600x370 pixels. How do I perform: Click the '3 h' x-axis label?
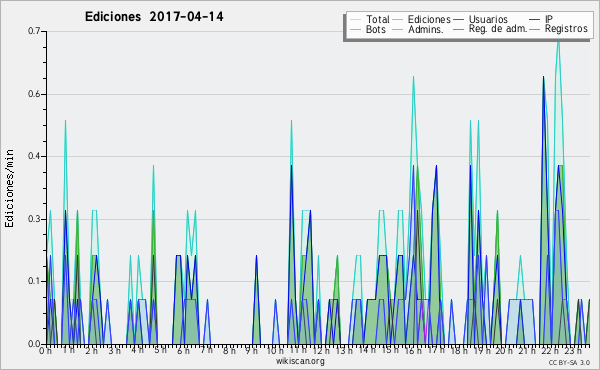point(114,350)
